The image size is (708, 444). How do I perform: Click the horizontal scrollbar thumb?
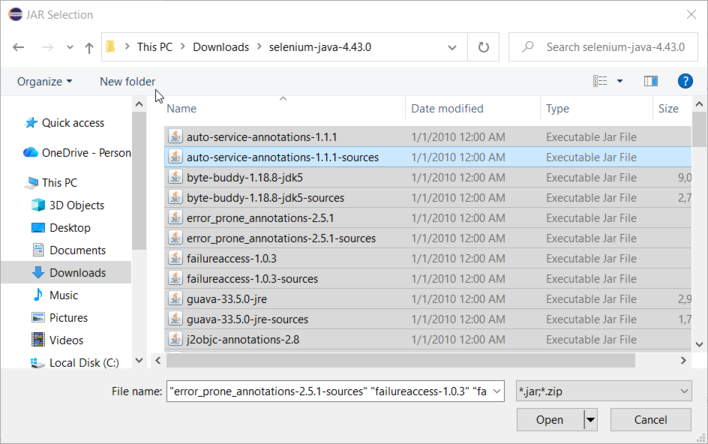401,360
